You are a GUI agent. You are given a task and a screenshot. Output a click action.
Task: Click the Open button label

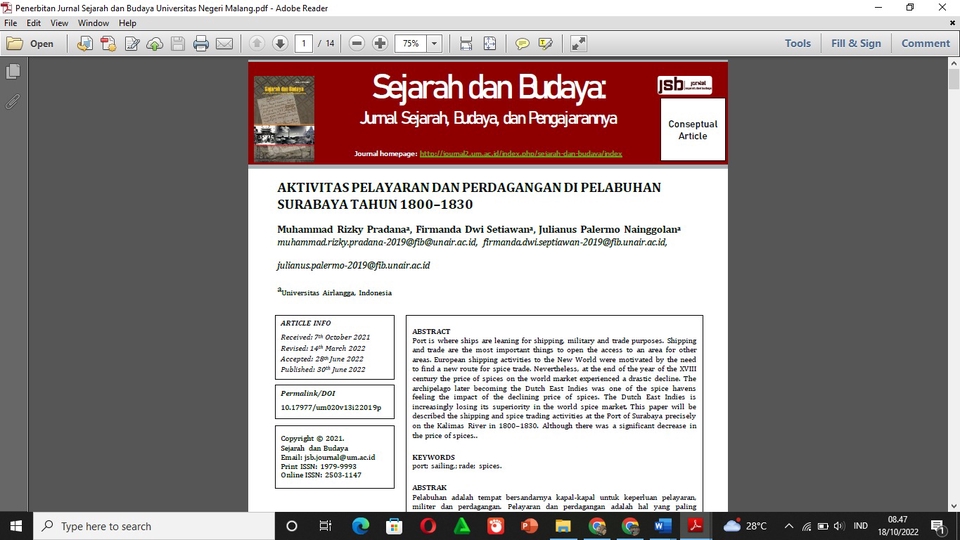point(42,43)
